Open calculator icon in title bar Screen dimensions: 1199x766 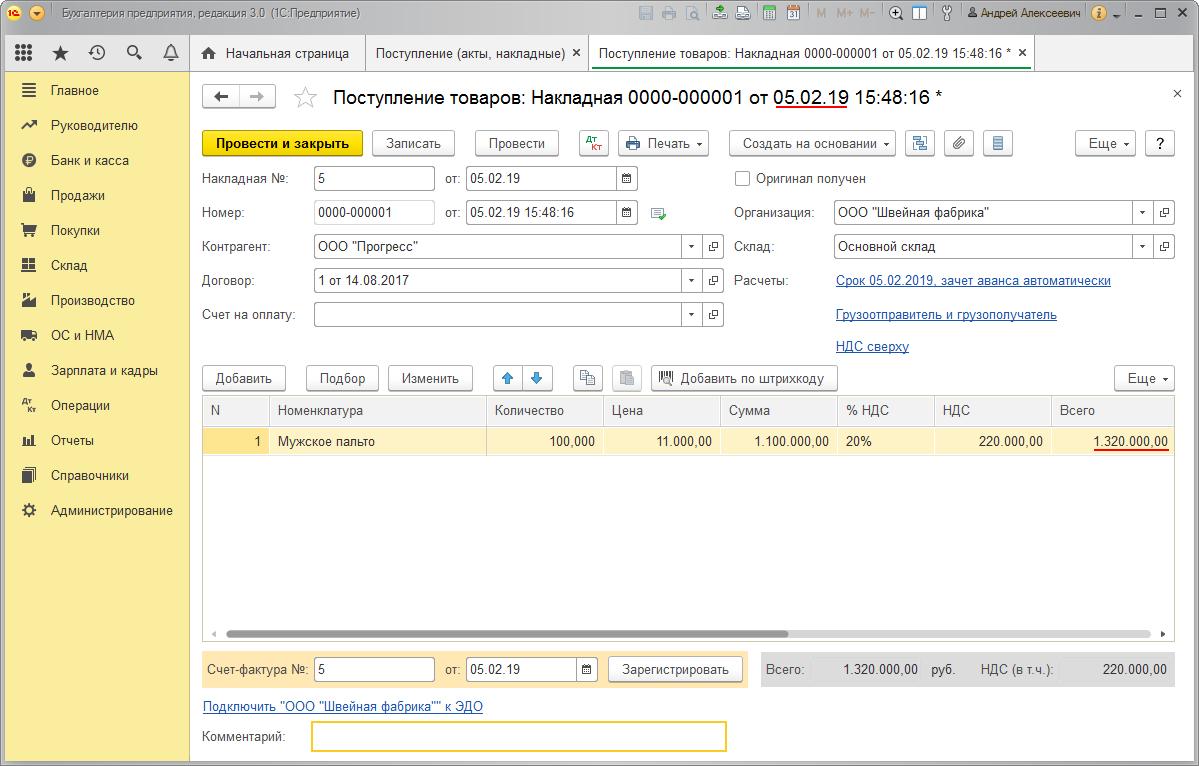click(x=770, y=13)
